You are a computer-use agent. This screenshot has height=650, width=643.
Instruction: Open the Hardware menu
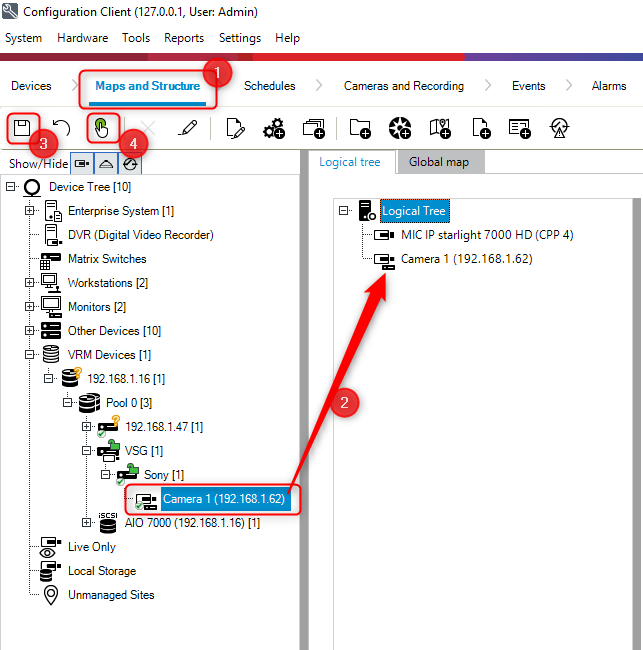(82, 38)
